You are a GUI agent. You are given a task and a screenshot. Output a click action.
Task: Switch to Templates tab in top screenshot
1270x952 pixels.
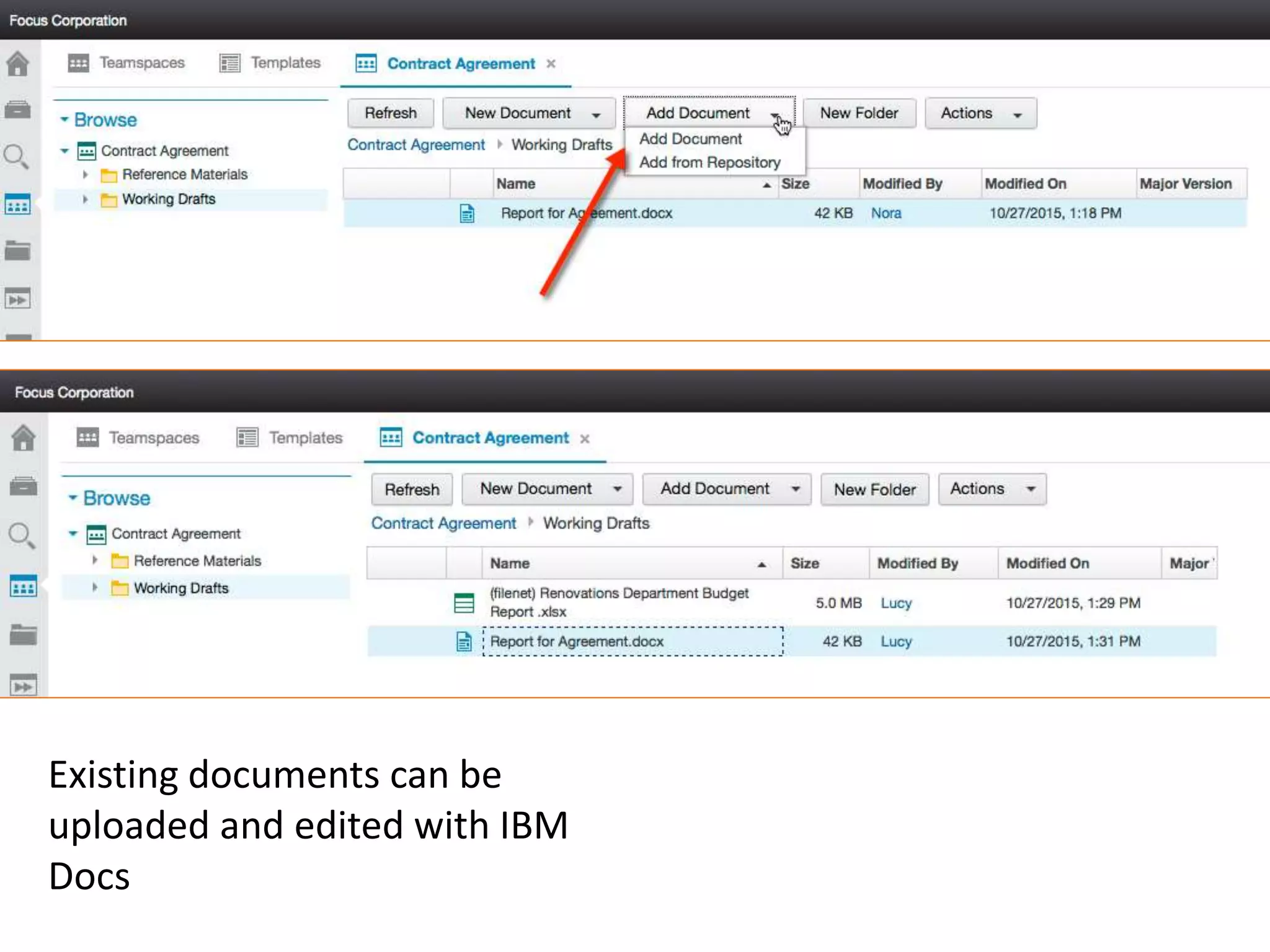click(x=270, y=63)
